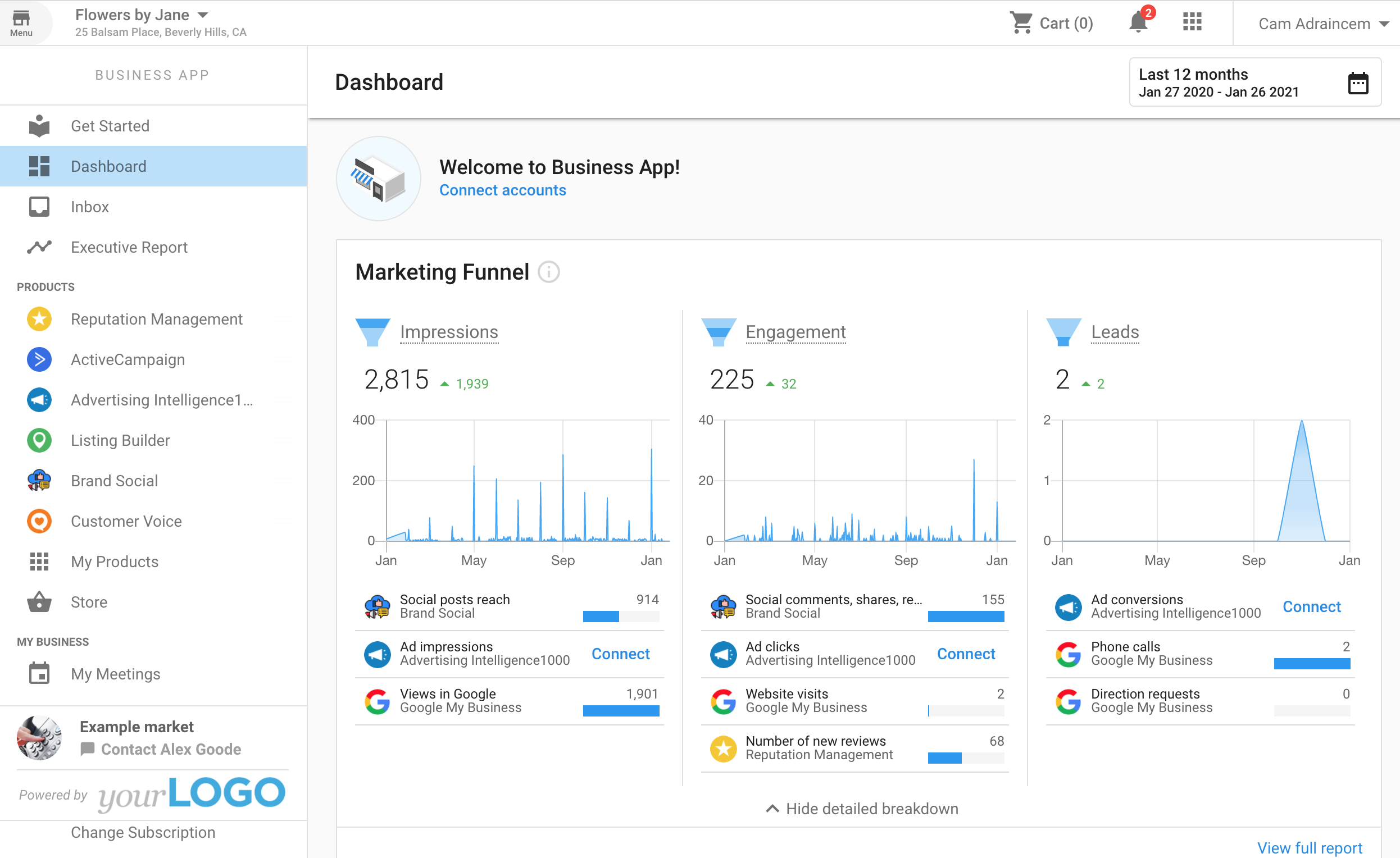1400x858 pixels.
Task: Click the Leads heading link
Action: [1115, 332]
